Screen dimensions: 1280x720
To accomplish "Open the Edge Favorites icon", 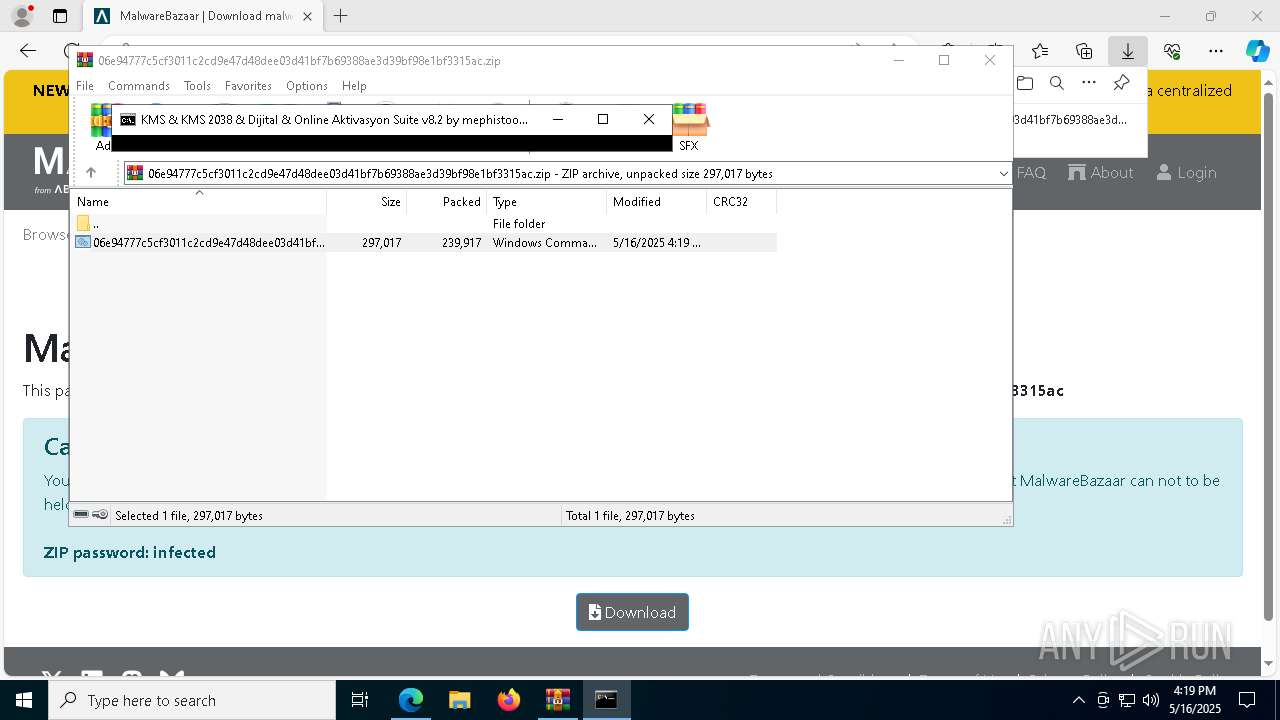I will pyautogui.click(x=1040, y=51).
